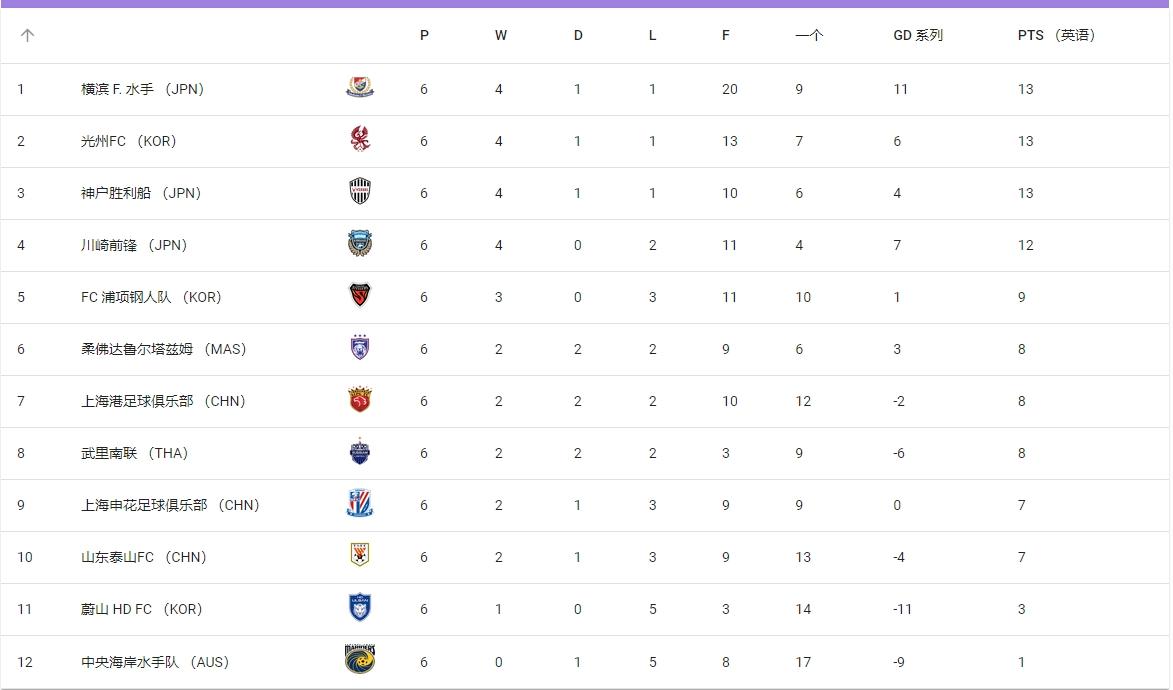The height and width of the screenshot is (690, 1173).
Task: Click the 中央海岸水手队 club crest
Action: coord(360,659)
